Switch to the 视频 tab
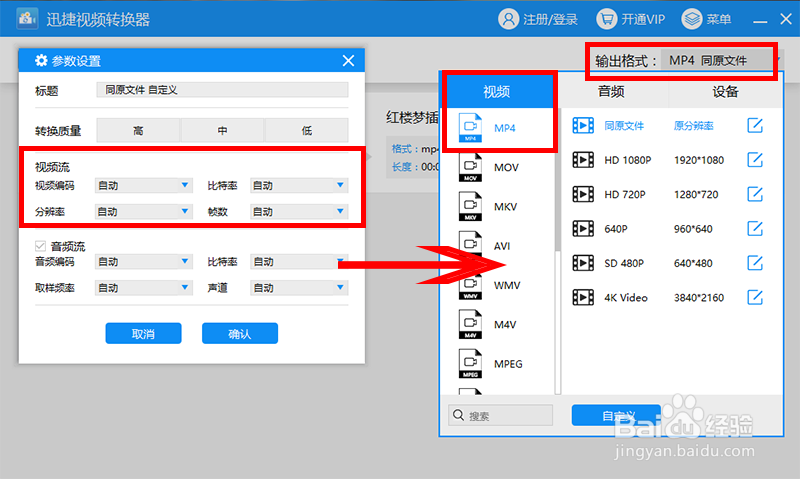Viewport: 800px width, 479px height. [496, 92]
